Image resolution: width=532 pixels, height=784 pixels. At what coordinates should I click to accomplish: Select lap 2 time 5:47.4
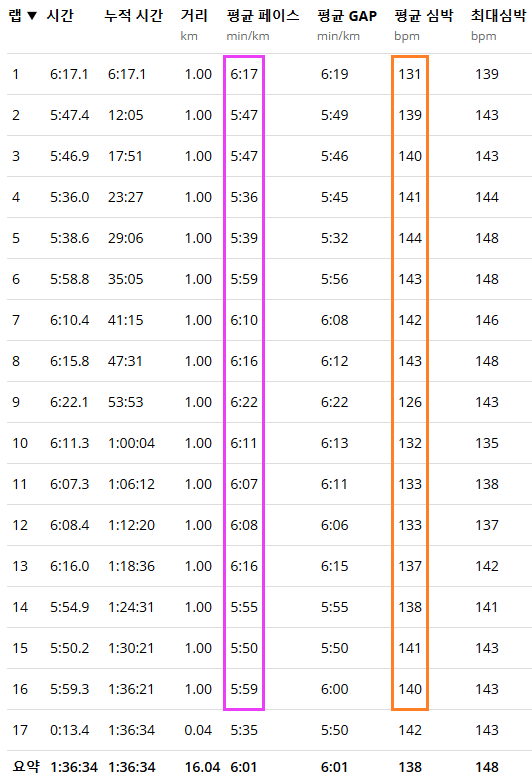[70, 115]
